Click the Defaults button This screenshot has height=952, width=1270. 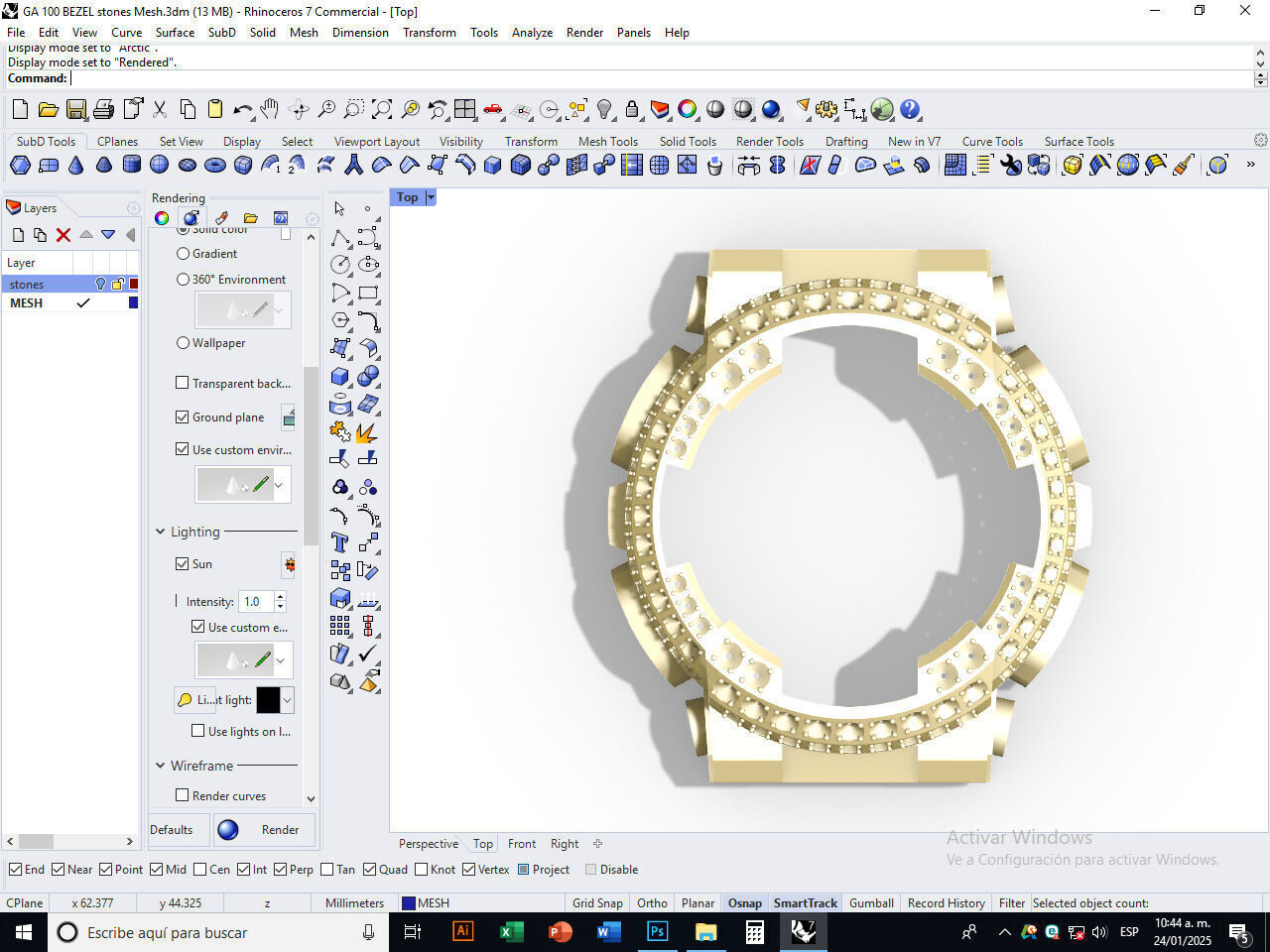point(172,830)
